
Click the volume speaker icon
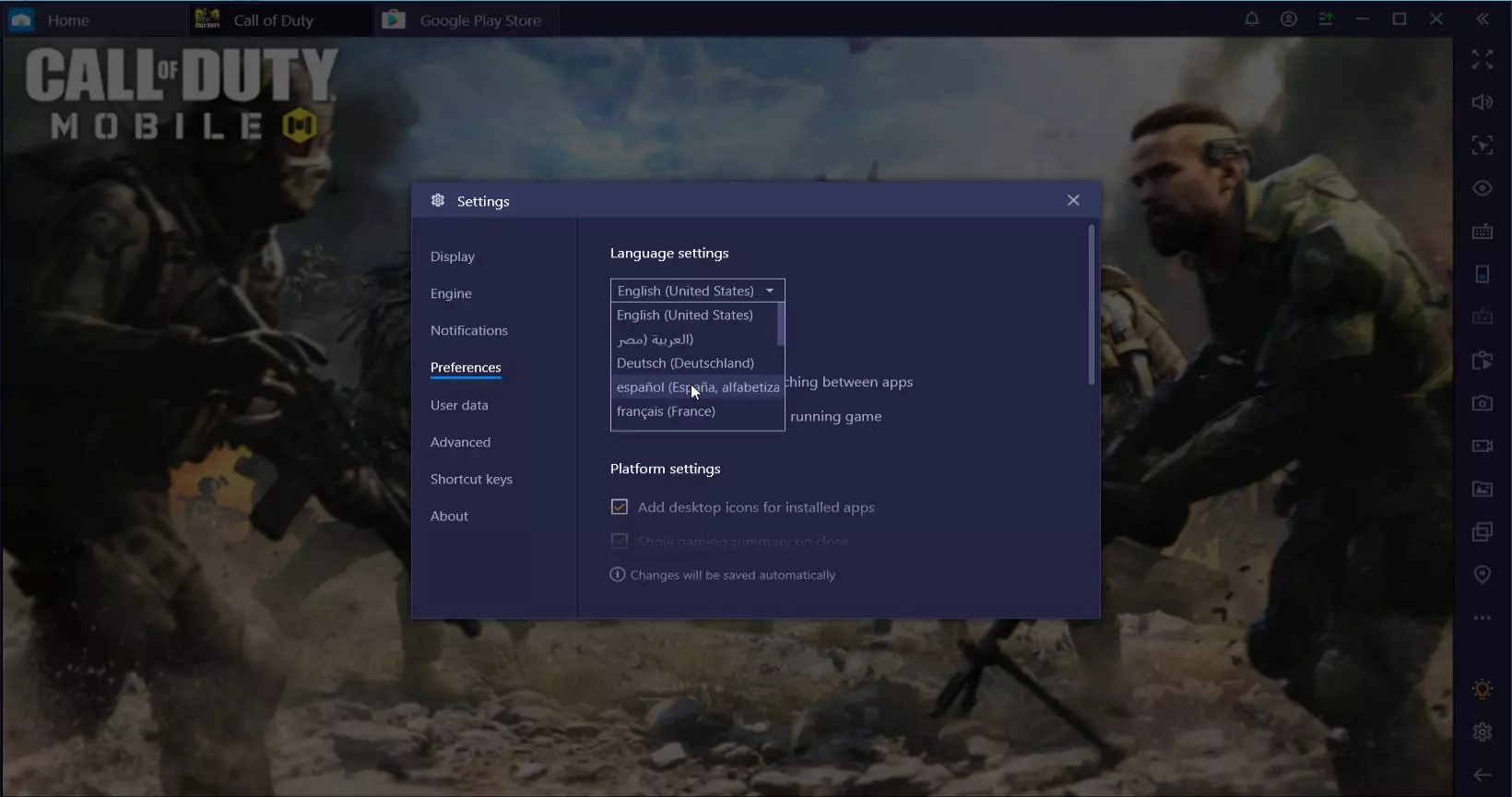[x=1482, y=102]
